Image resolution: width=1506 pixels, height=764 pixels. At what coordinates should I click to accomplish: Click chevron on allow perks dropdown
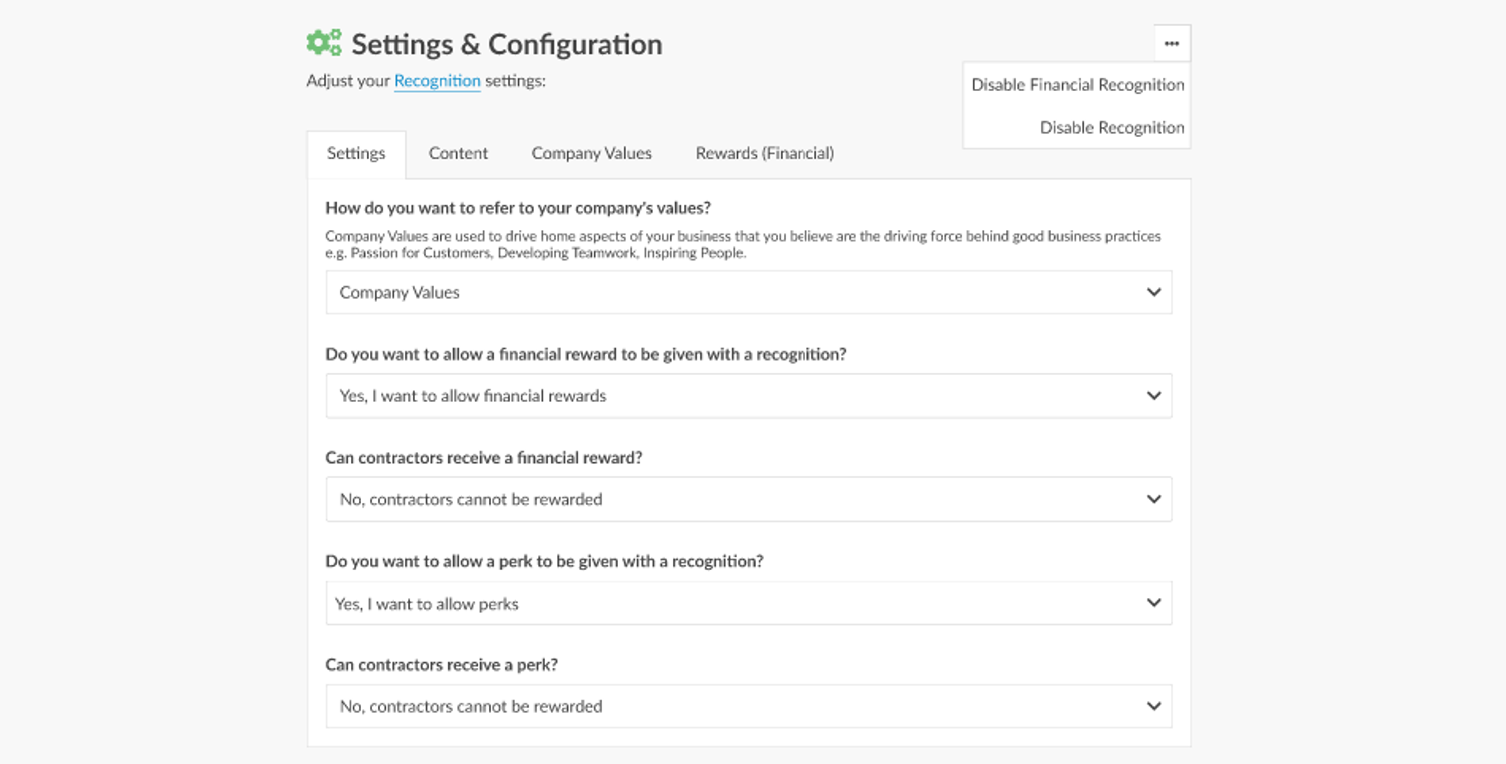[x=1153, y=603]
